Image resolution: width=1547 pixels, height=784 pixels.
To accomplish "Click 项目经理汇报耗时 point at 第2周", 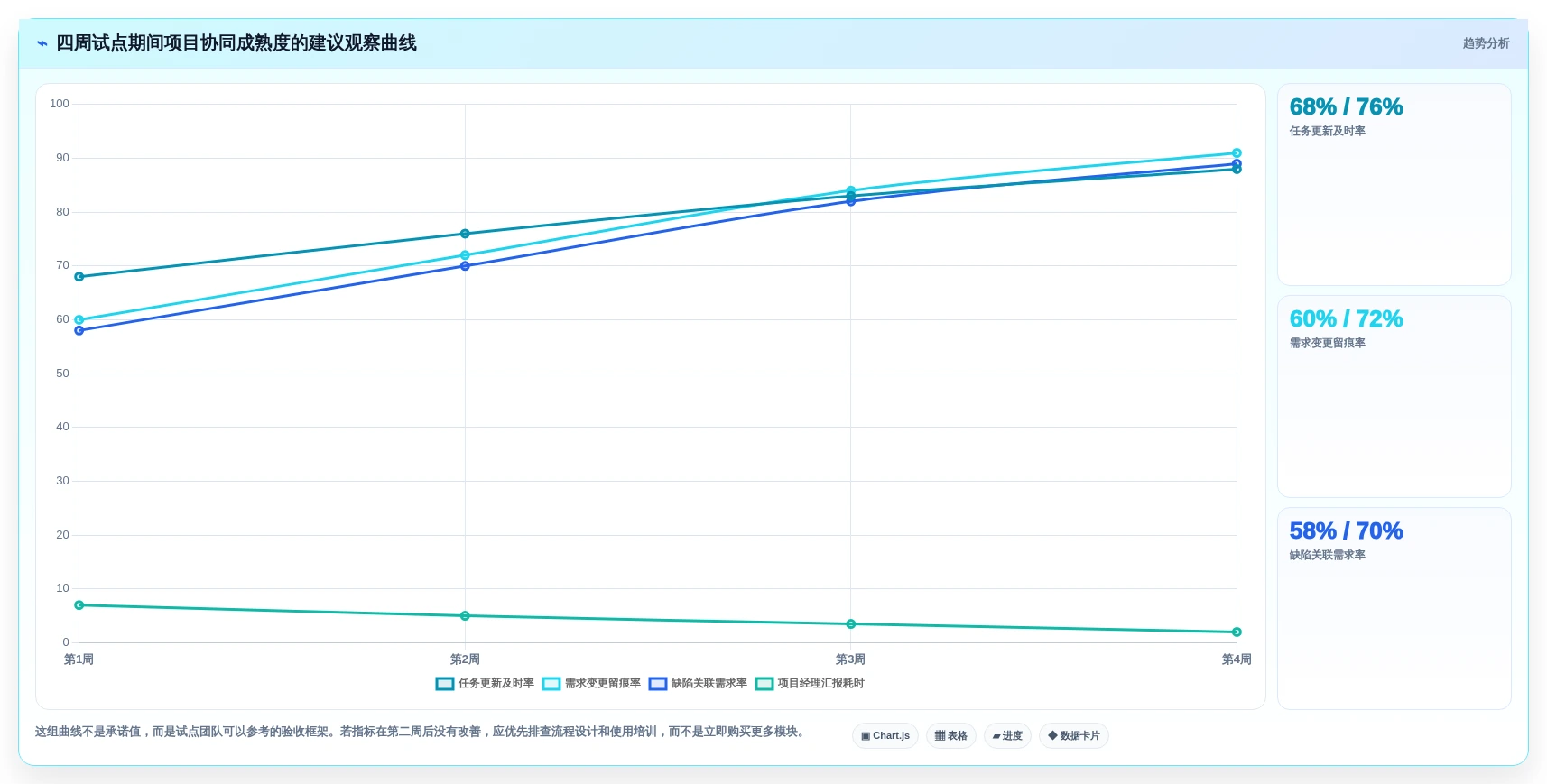I will point(465,616).
